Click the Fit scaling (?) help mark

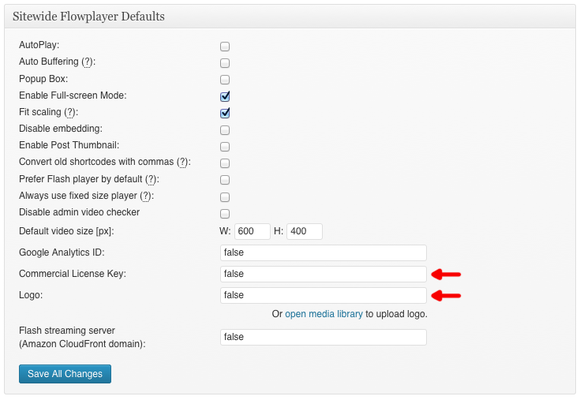point(70,112)
